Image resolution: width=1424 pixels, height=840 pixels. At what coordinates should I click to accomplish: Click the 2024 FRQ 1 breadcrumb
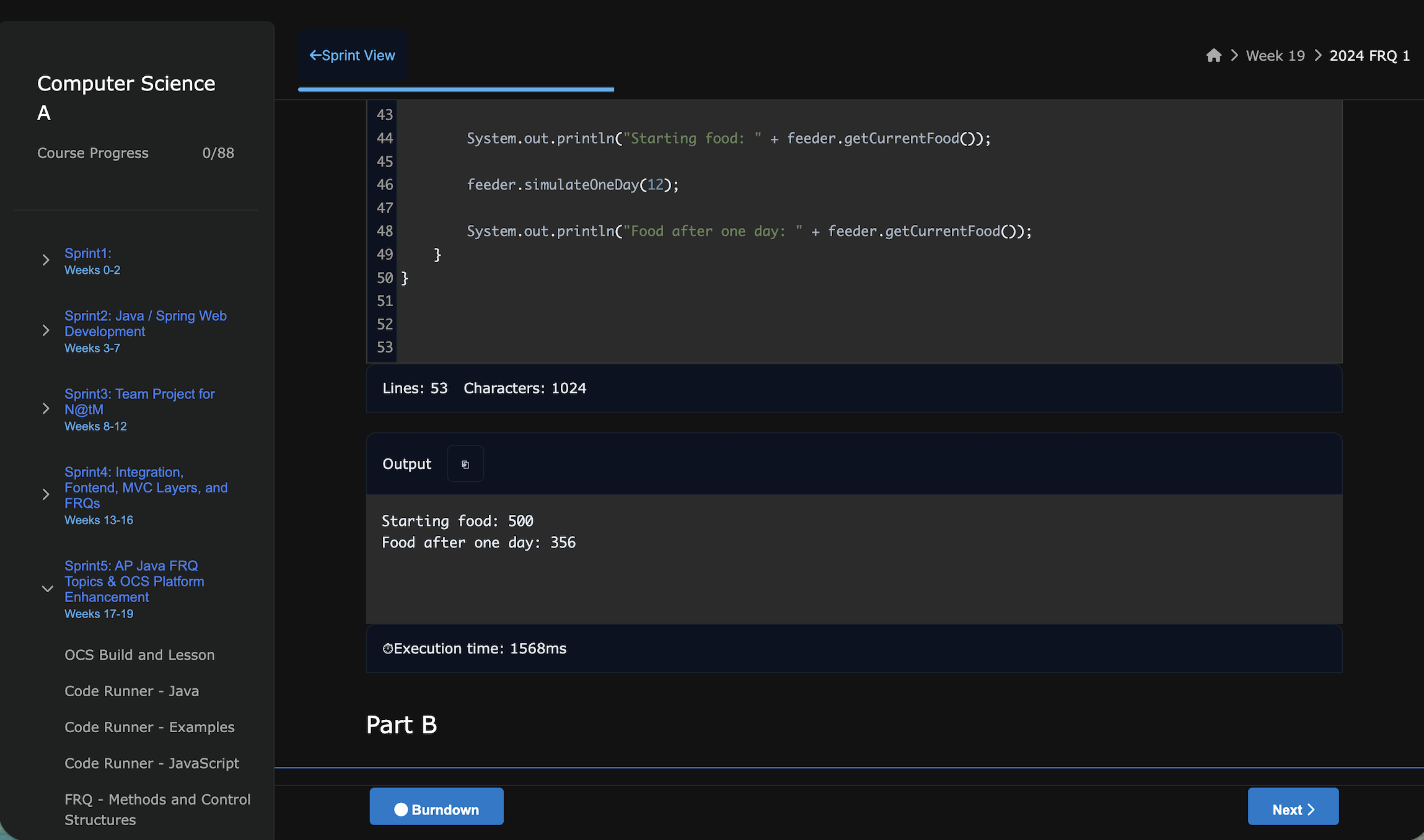click(x=1369, y=56)
